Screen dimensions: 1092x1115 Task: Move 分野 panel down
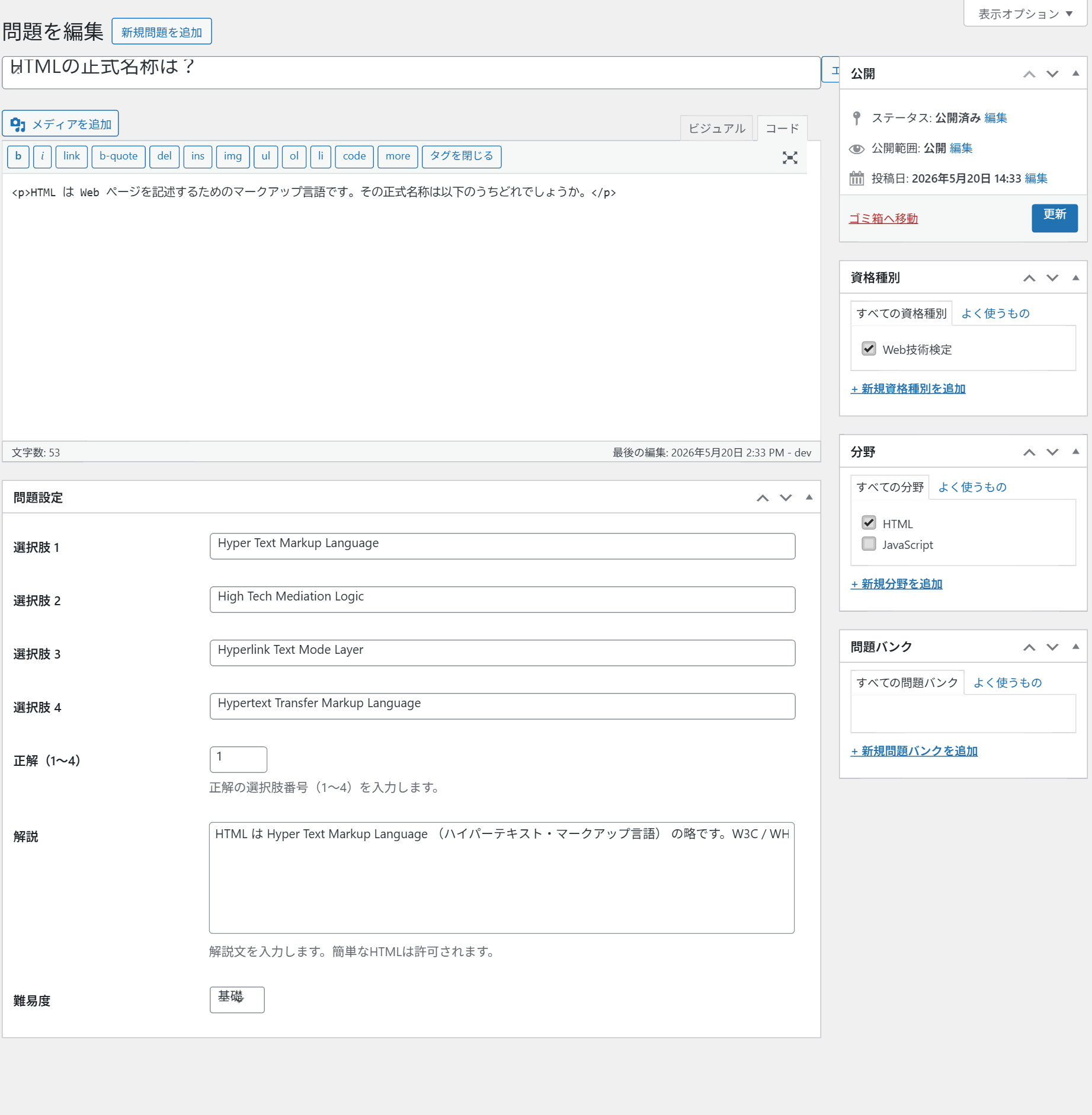pyautogui.click(x=1052, y=452)
